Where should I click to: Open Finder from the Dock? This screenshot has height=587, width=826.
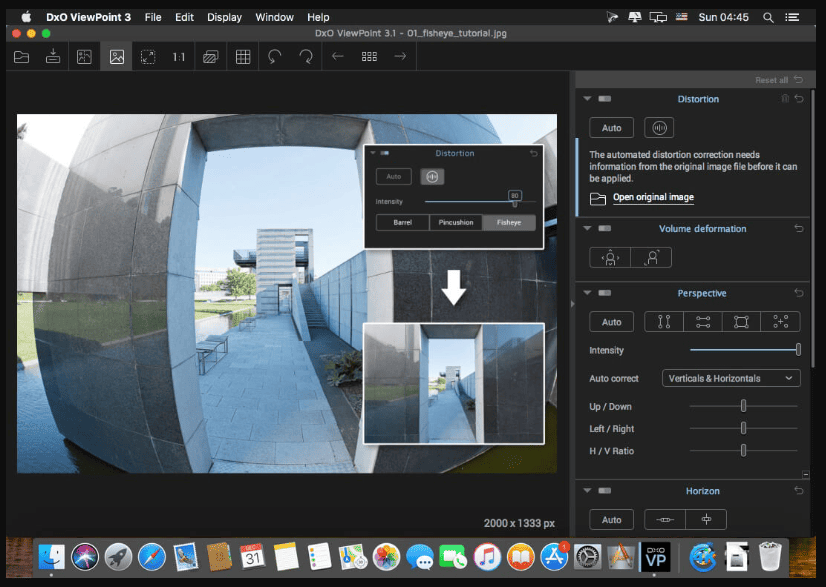[x=51, y=557]
